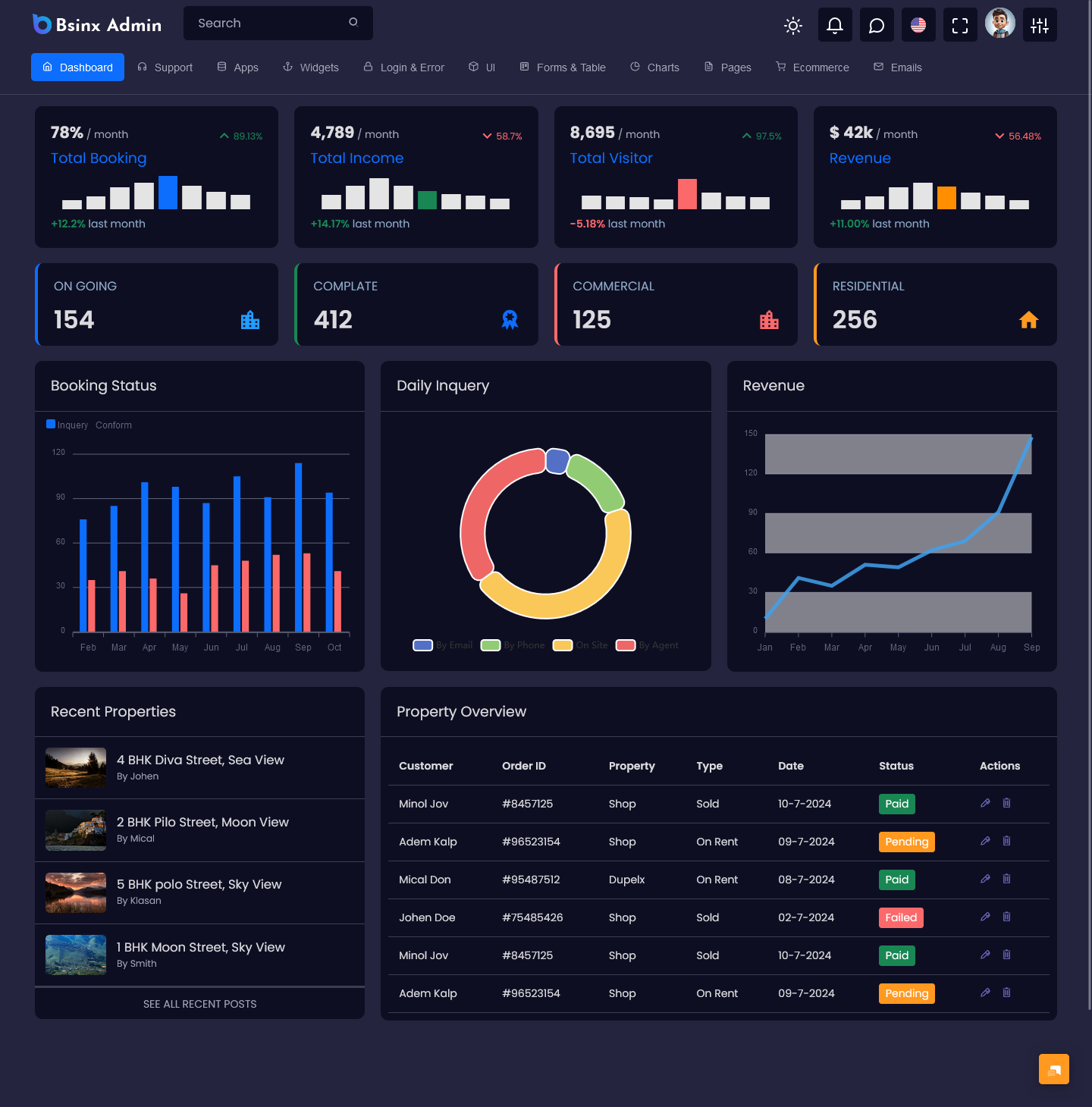1092x1107 pixels.
Task: Click the floating orange chat button
Action: coord(1053,1069)
